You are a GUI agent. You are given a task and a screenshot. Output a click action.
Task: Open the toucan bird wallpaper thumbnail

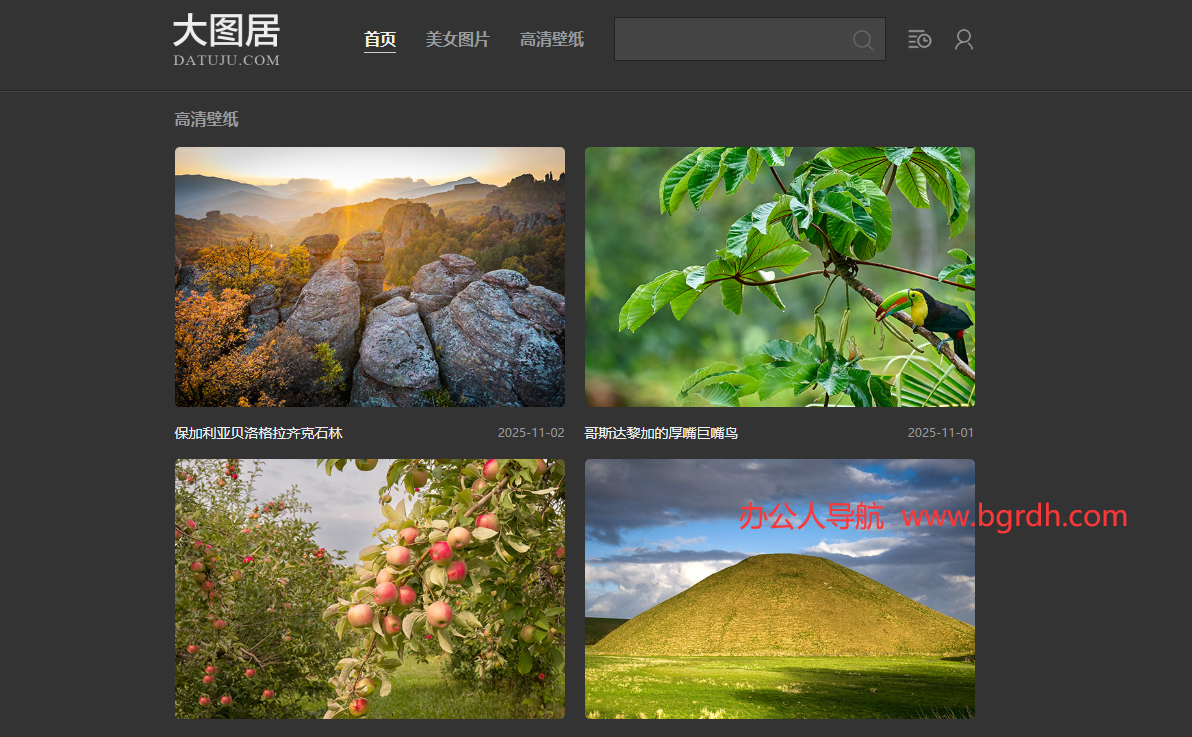(x=779, y=277)
